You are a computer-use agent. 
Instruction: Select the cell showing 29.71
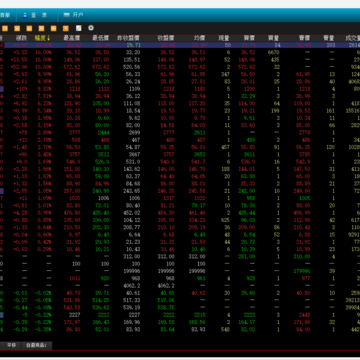pos(134,45)
